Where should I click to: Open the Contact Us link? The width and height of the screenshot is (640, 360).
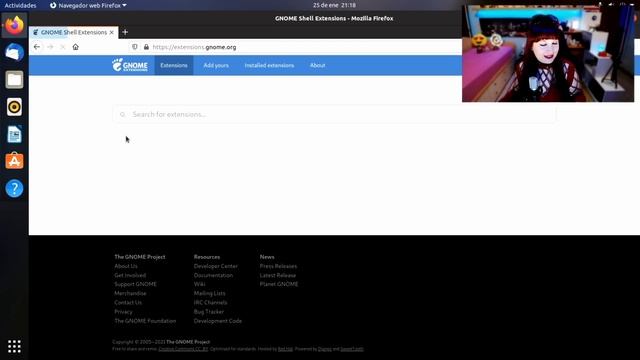(x=128, y=302)
